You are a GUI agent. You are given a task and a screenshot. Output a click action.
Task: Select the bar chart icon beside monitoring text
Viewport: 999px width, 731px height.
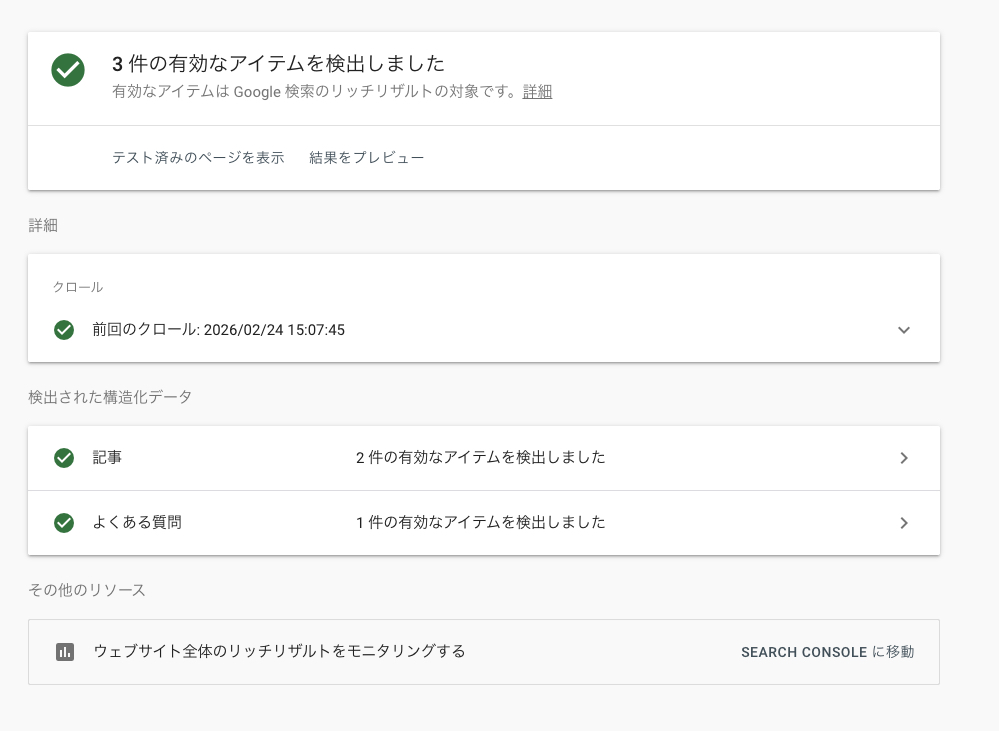click(x=64, y=651)
